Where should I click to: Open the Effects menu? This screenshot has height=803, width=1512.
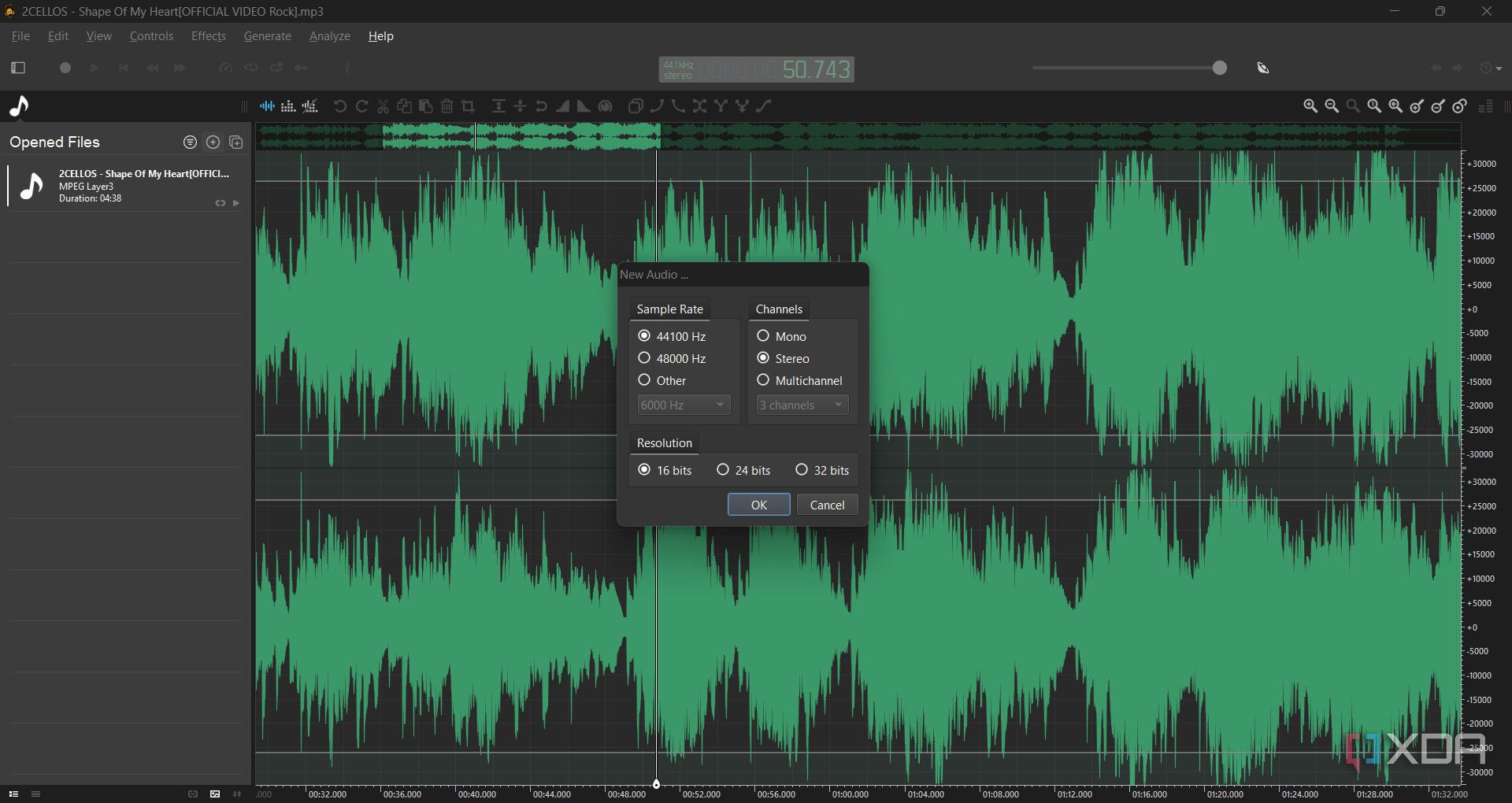[x=209, y=36]
